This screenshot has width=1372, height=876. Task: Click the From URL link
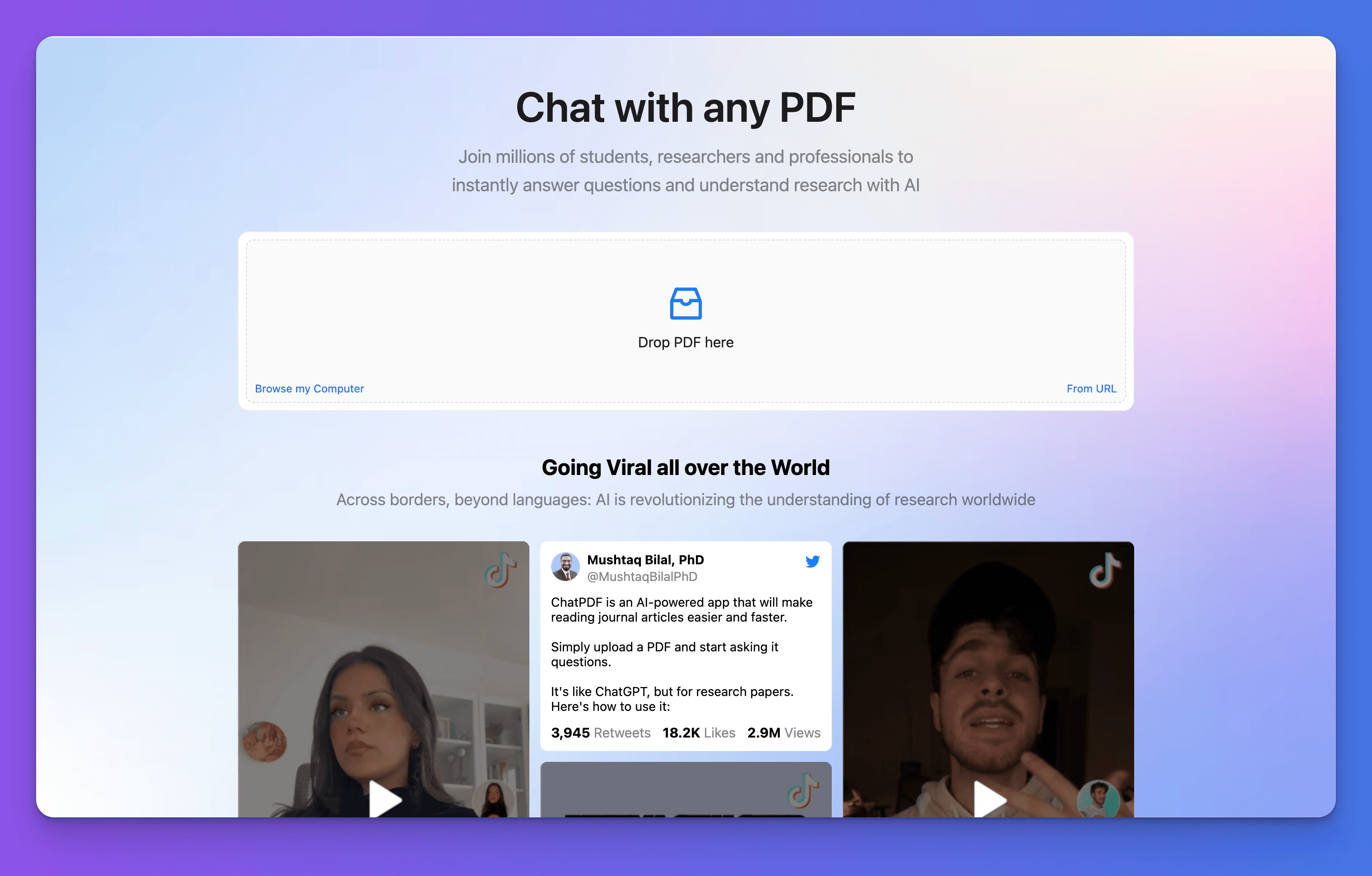click(x=1091, y=388)
